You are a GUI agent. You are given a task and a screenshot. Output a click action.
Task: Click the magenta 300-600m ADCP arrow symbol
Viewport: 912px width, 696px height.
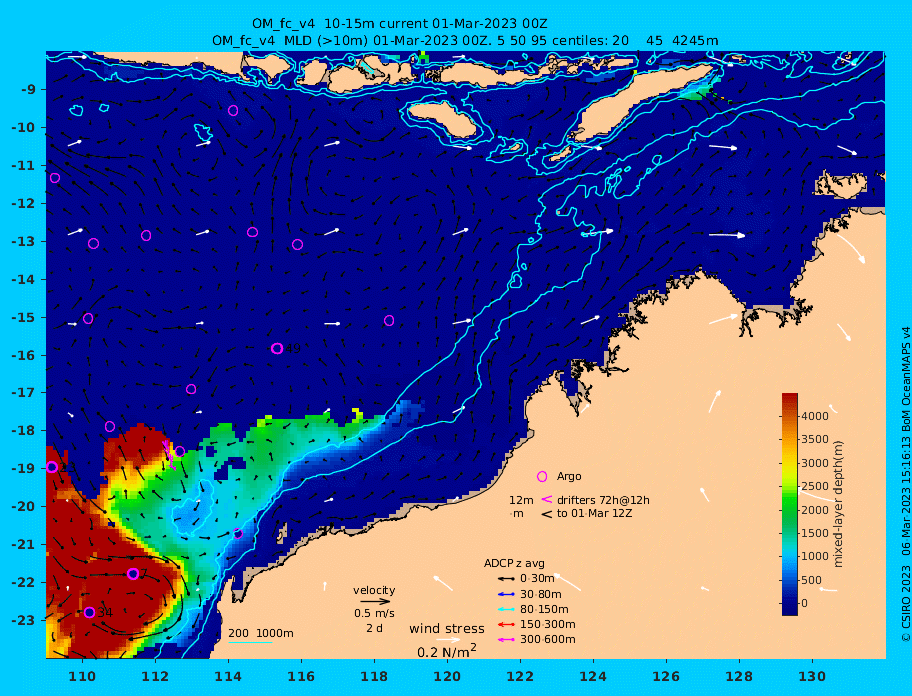coord(506,640)
